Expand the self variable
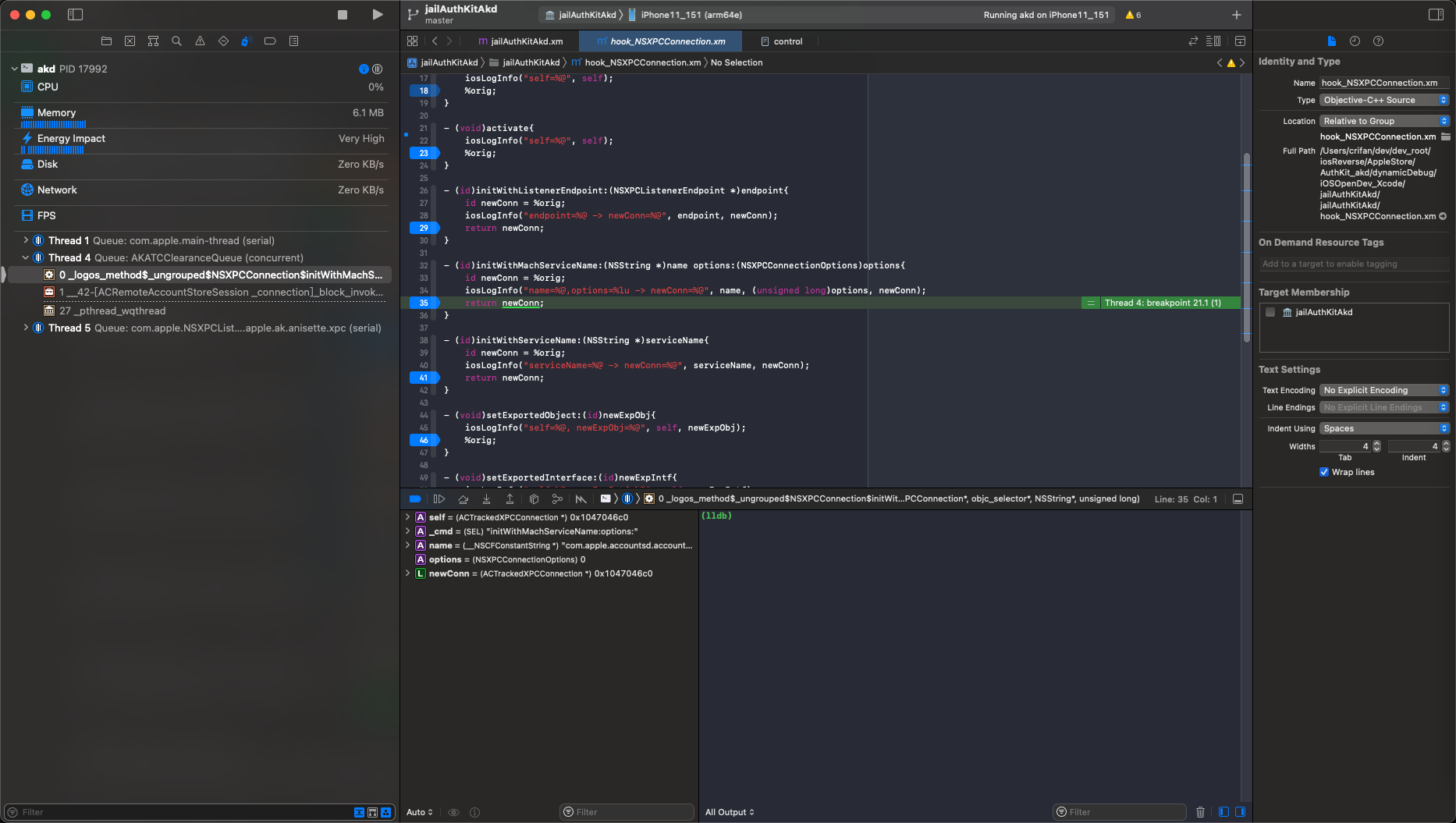Image resolution: width=1456 pixels, height=823 pixels. [x=407, y=517]
